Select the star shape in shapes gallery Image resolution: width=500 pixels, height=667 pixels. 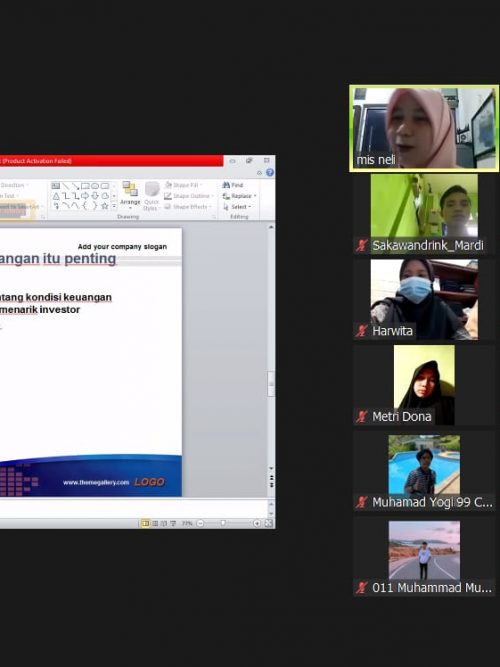(x=104, y=206)
